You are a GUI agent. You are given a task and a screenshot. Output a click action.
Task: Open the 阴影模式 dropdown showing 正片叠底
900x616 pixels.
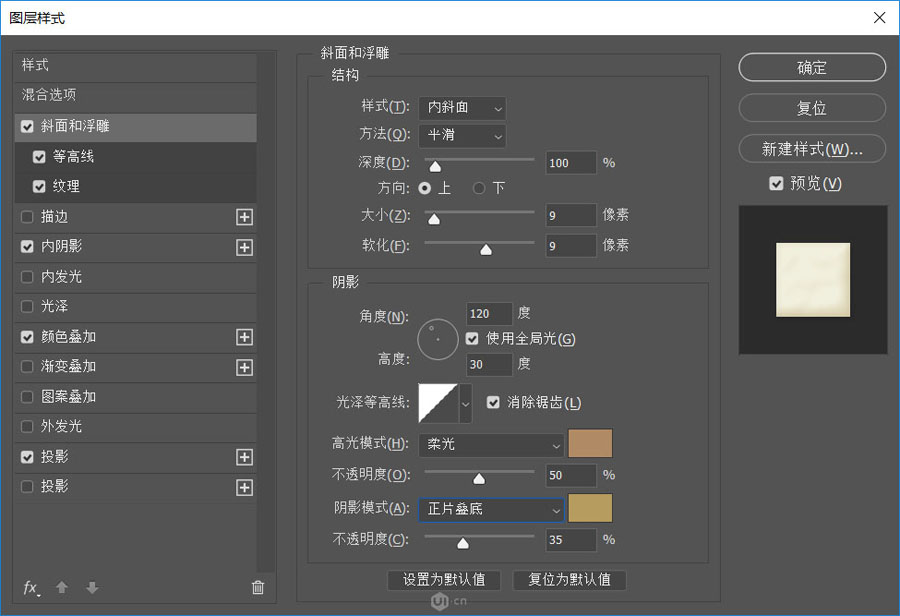coord(491,508)
